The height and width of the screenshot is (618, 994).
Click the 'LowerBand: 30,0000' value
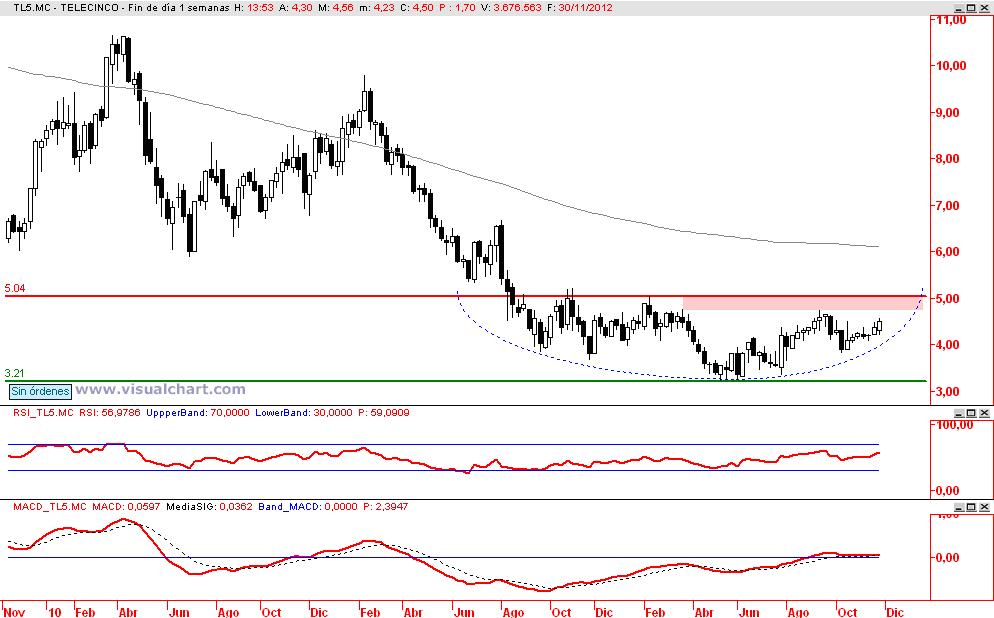click(x=304, y=413)
